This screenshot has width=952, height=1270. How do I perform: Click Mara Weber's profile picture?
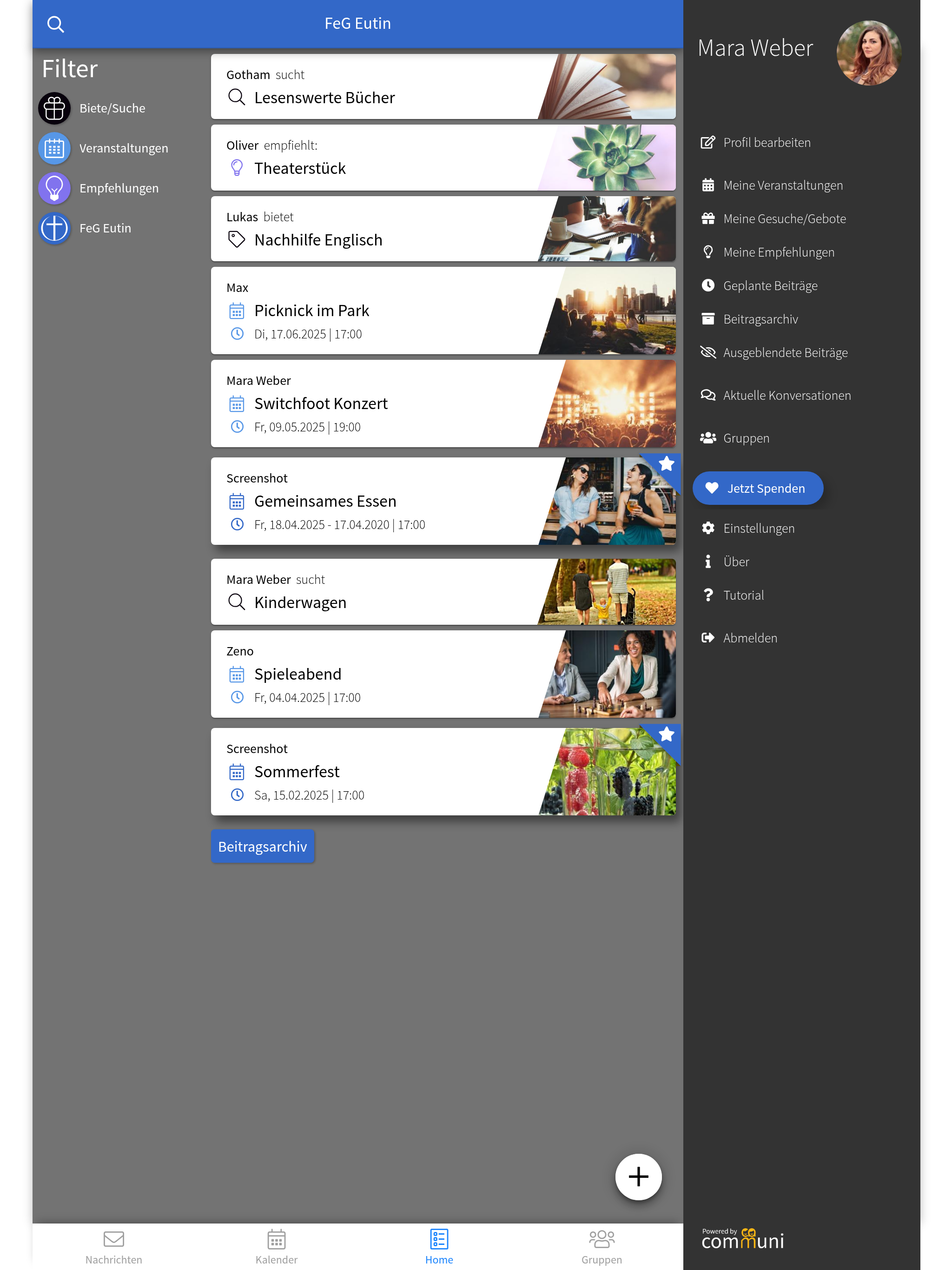(x=868, y=53)
